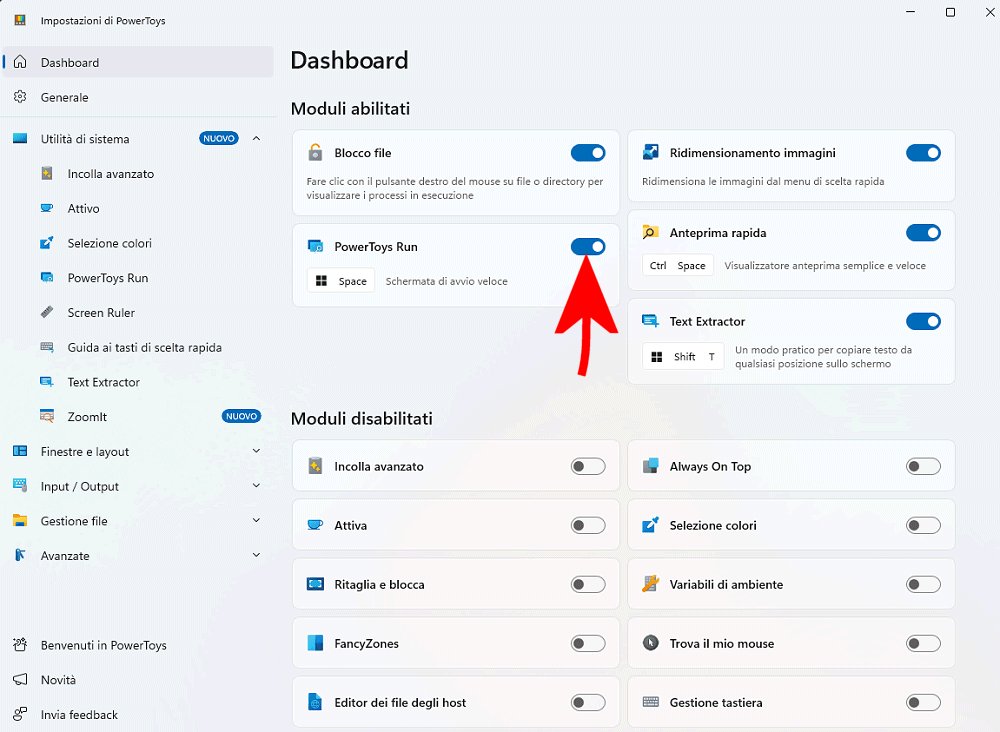This screenshot has height=732, width=1000.
Task: Select ZoomIt in the sidebar
Action: (x=137, y=416)
